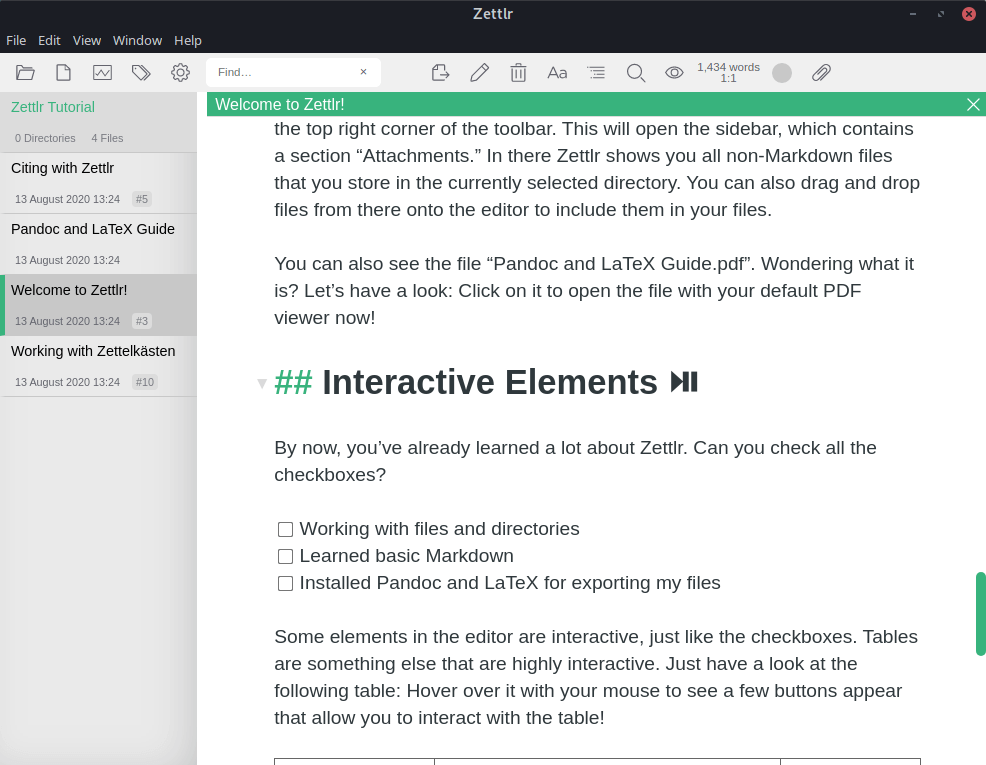Select 'Welcome to Zettlr!' in file list

point(98,305)
